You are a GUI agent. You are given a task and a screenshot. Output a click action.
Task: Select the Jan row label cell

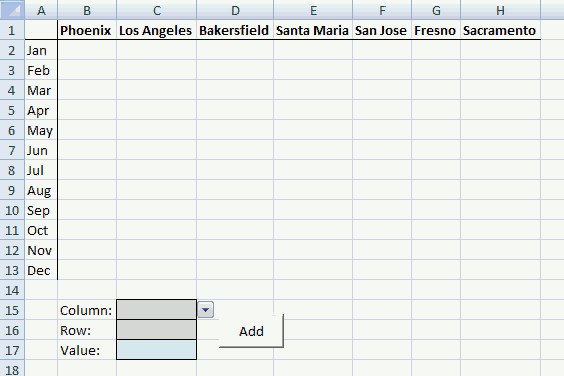click(41, 50)
